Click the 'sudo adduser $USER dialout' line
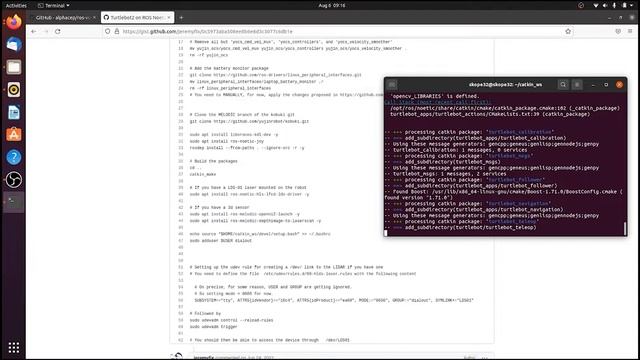The image size is (640, 360). pos(220,241)
